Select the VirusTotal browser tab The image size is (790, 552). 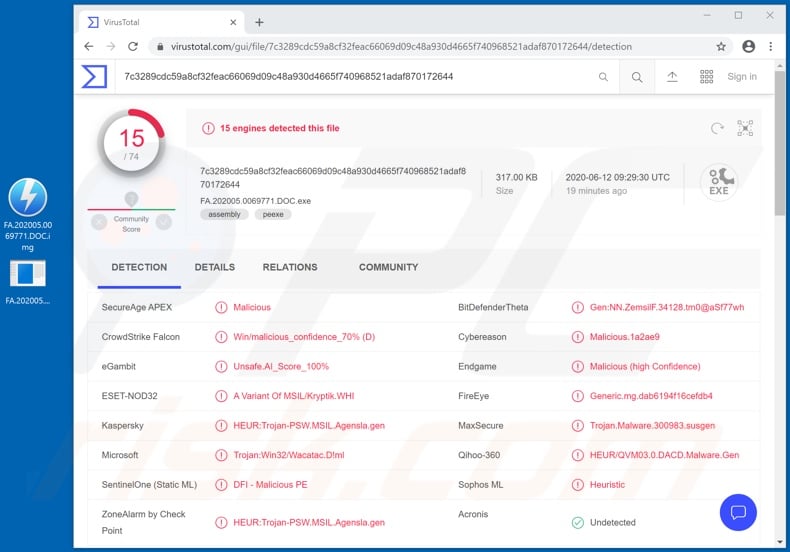[x=161, y=22]
